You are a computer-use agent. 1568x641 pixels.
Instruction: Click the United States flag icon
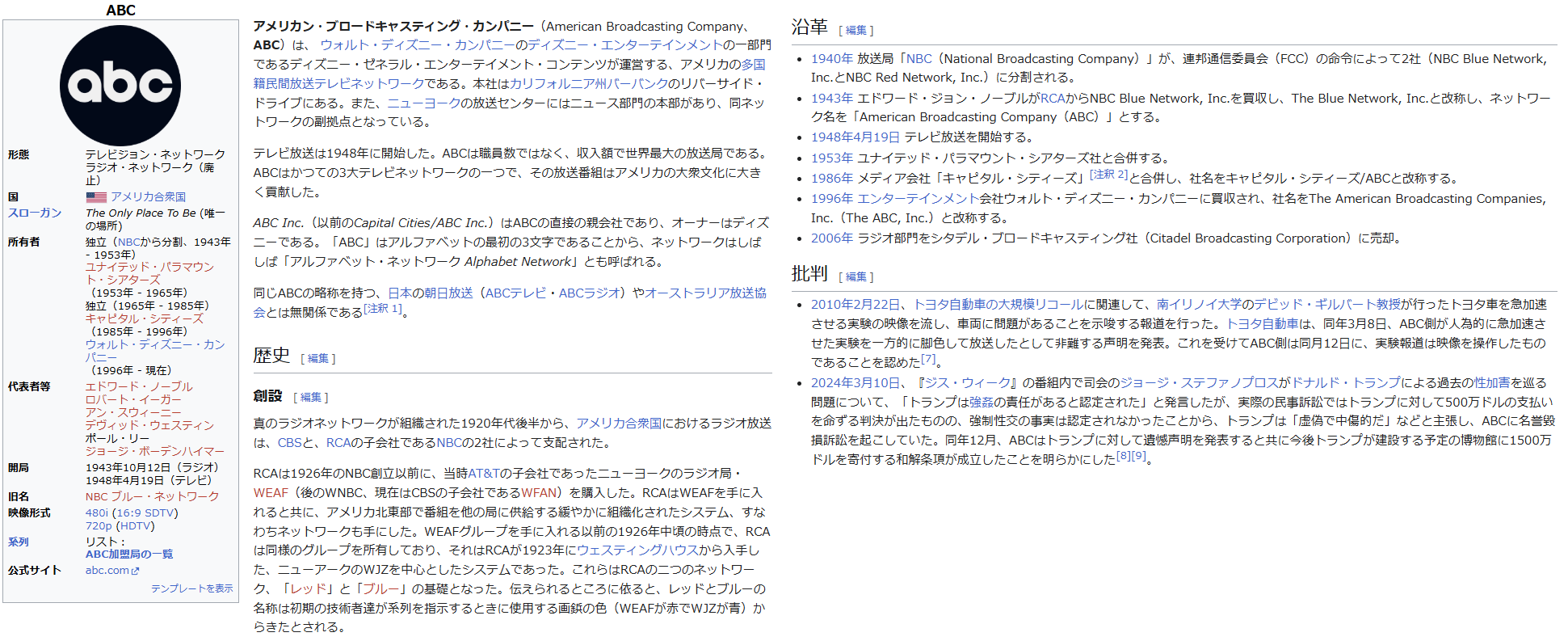pos(96,196)
